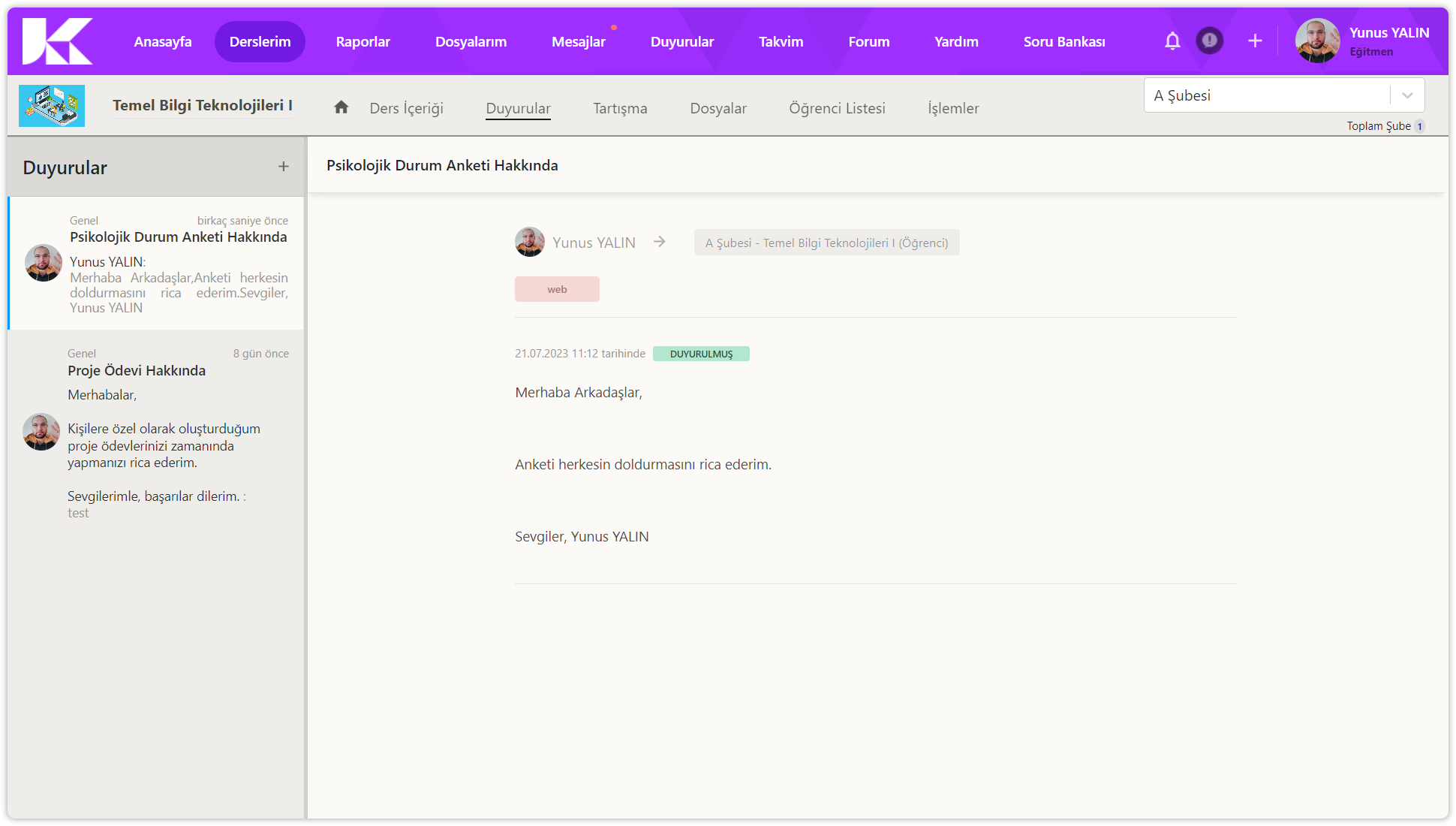Click the home icon in course navigation

(341, 107)
